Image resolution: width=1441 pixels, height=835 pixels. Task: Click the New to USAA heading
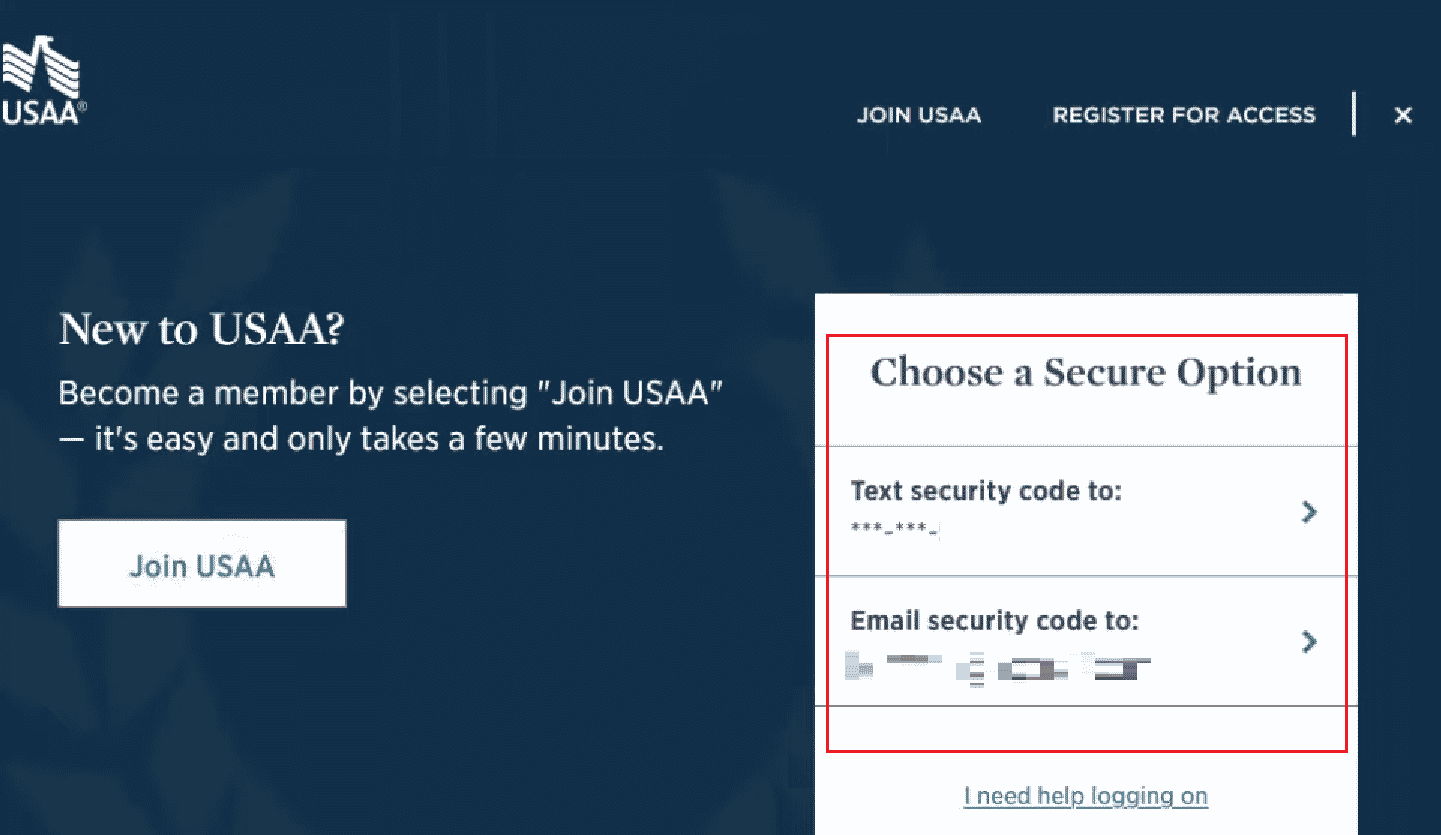click(202, 329)
